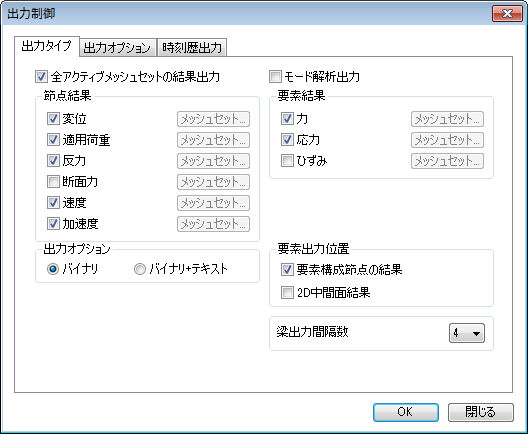
Task: Check the 2D中間面結果 checkbox
Action: point(287,292)
